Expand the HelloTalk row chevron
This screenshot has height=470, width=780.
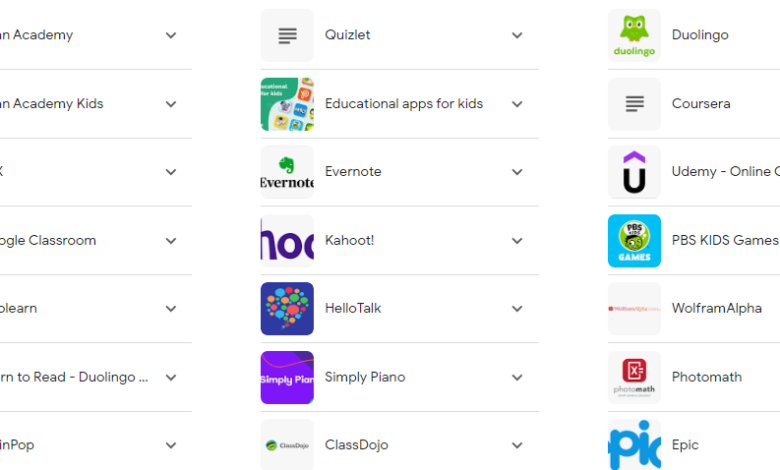pyautogui.click(x=517, y=309)
